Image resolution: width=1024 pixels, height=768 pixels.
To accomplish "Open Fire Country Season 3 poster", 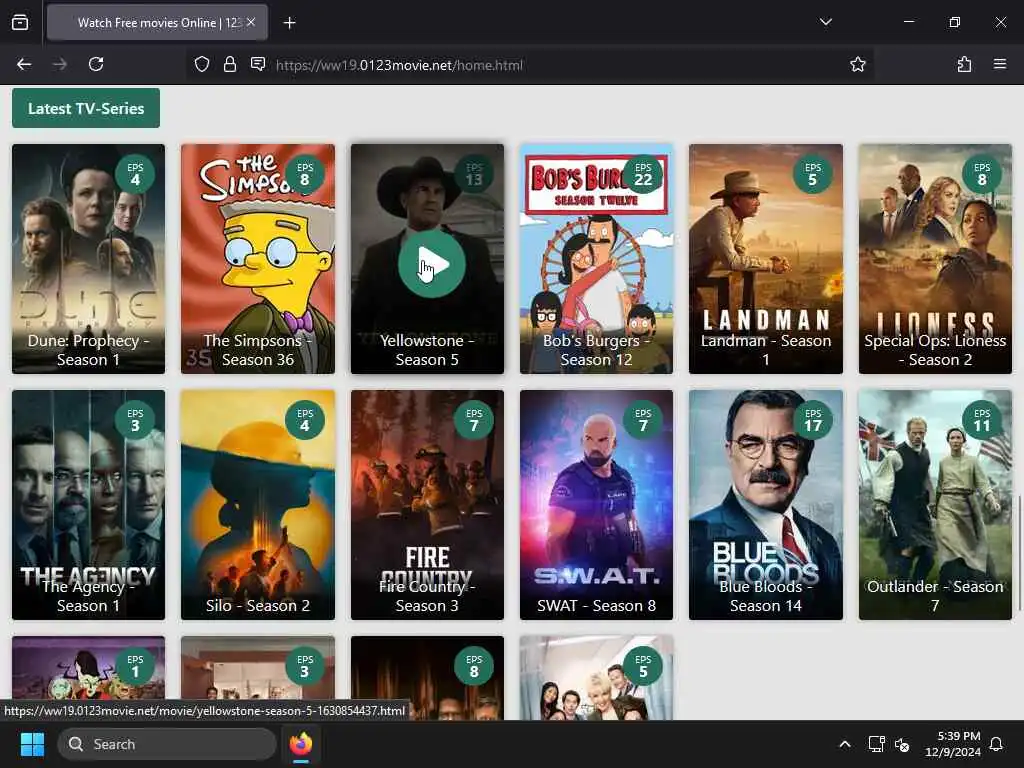I will pyautogui.click(x=427, y=505).
